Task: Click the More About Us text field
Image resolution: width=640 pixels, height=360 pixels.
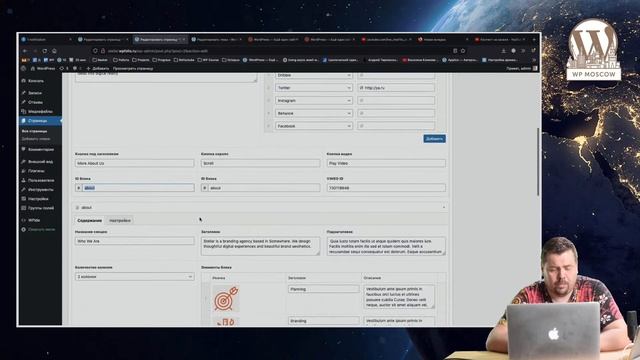Action: coord(134,163)
